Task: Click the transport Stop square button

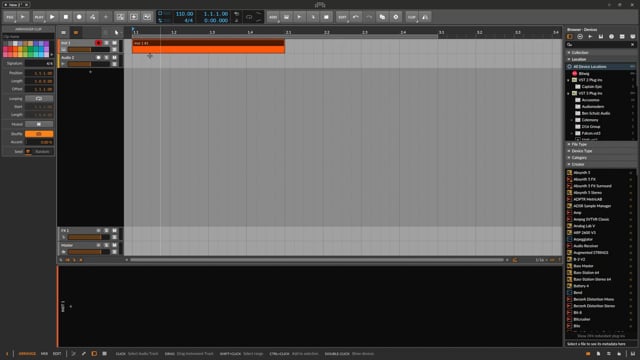Action: (66, 17)
